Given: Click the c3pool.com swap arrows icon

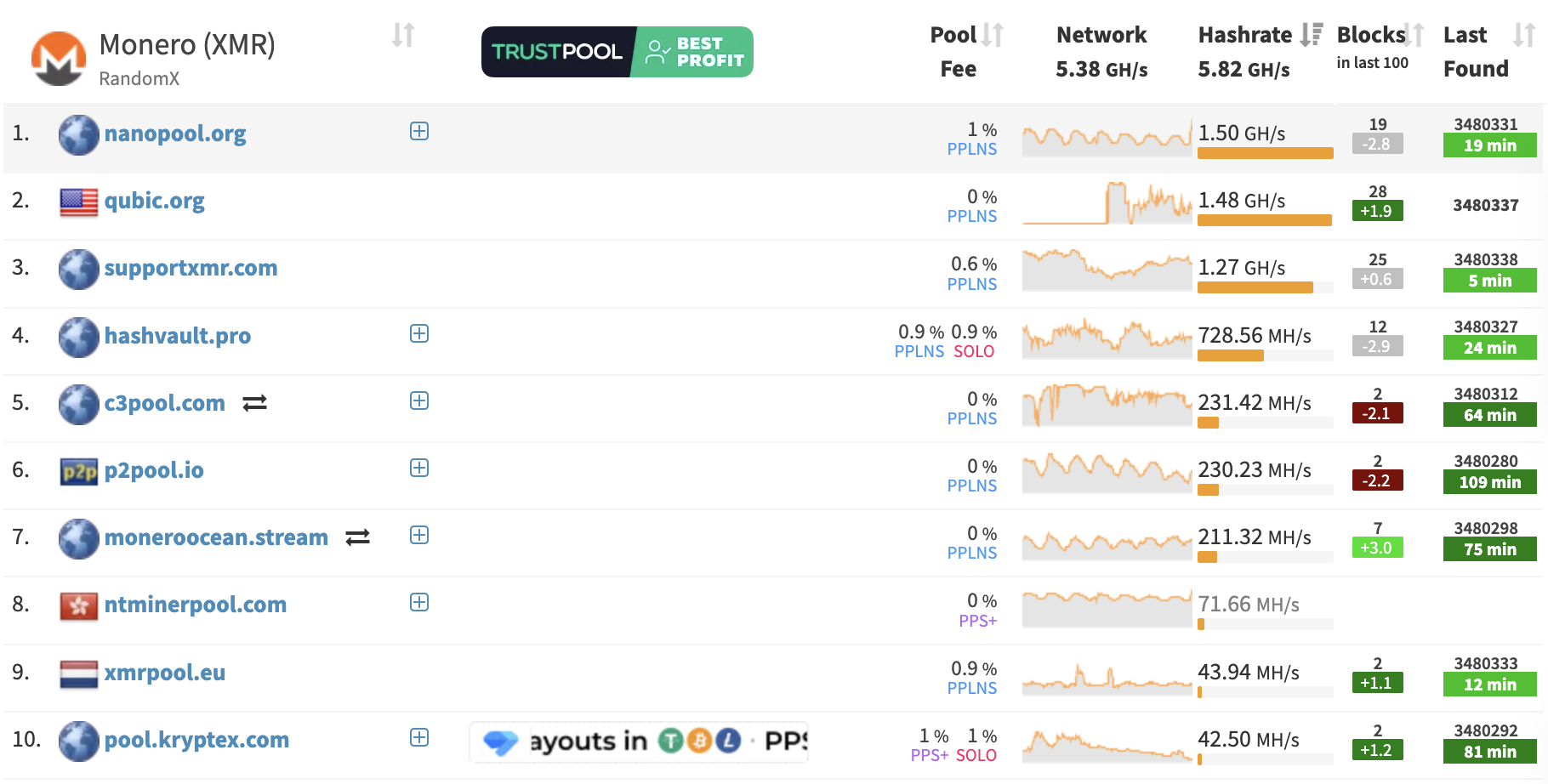Looking at the screenshot, I should tap(255, 403).
